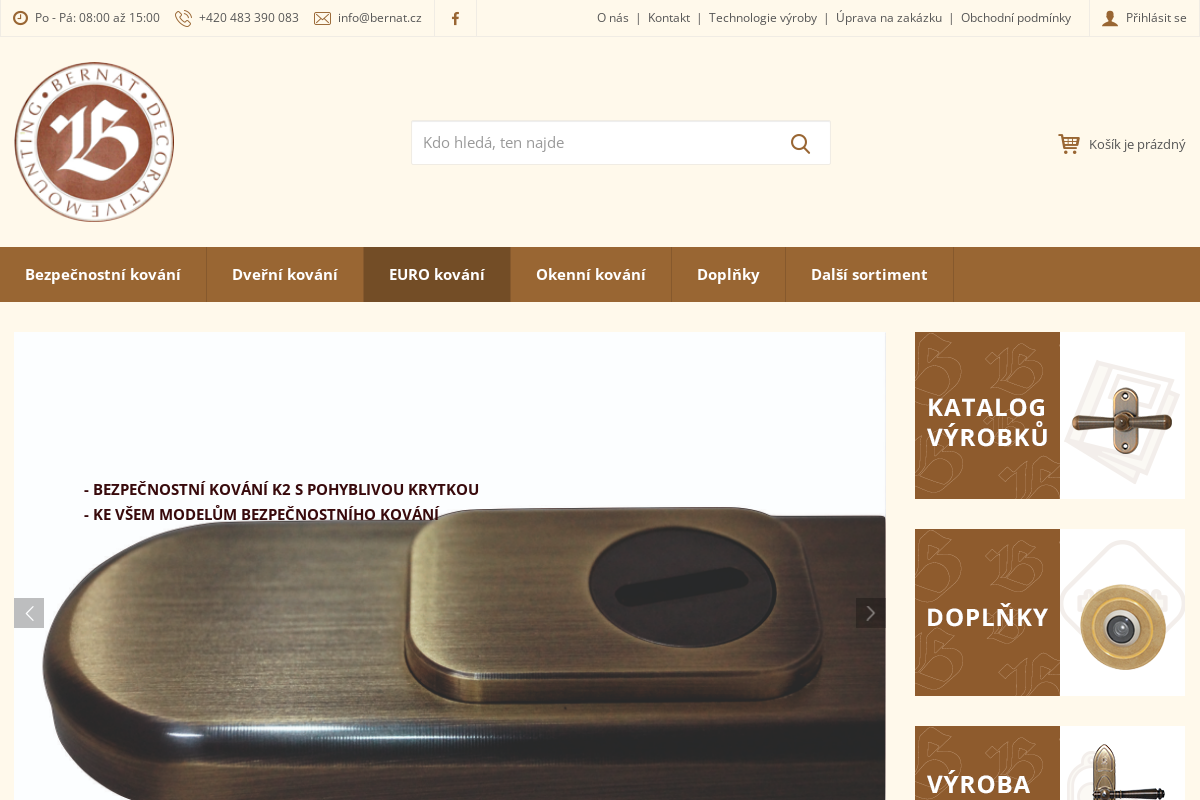Click the Bernat round logo
The height and width of the screenshot is (800, 1200).
click(94, 142)
